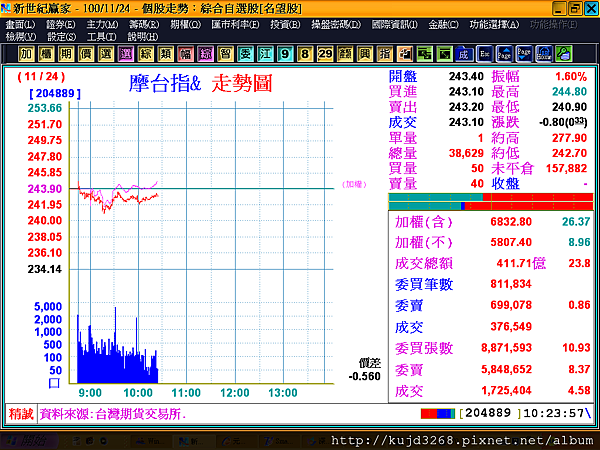This screenshot has width=600, height=450.
Task: Click the red 幅 toolbar icon
Action: (x=185, y=54)
